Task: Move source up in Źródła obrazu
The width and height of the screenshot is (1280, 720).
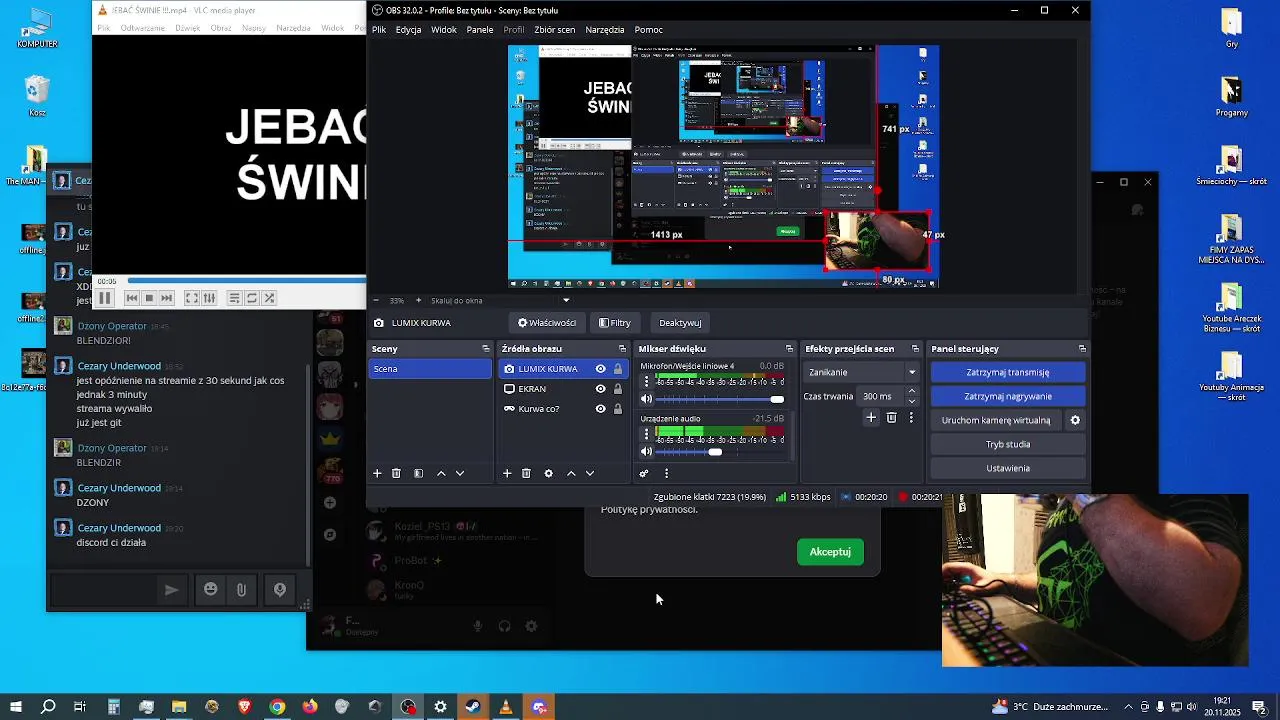Action: point(571,473)
